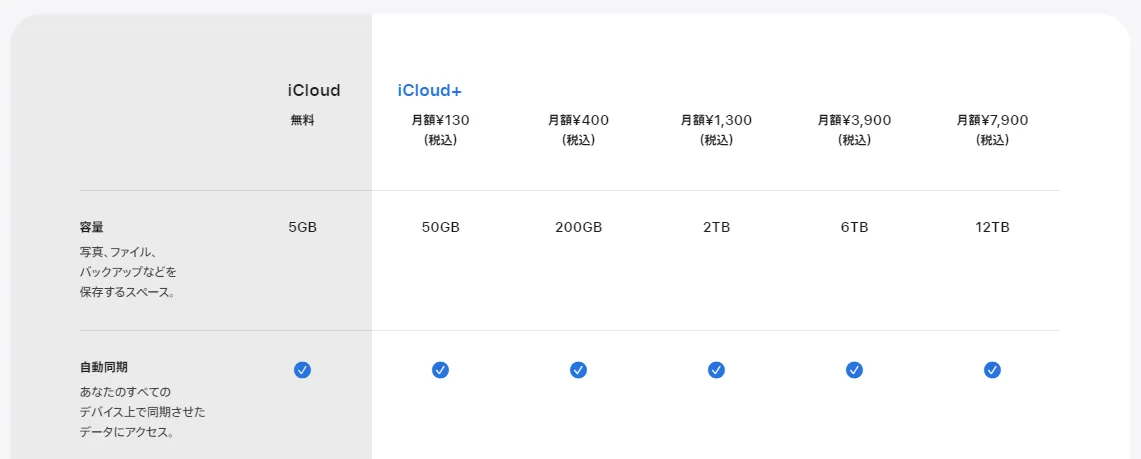Click the 2TB storage value
This screenshot has height=459, width=1141.
pyautogui.click(x=716, y=228)
